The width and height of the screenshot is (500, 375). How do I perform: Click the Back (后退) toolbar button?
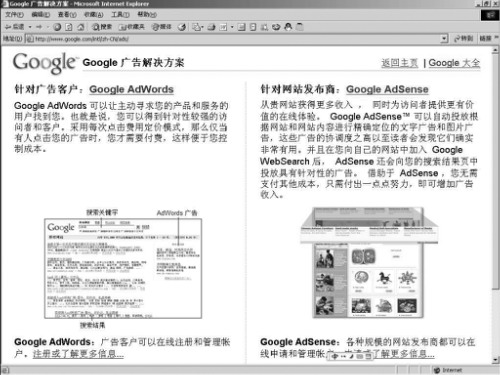pyautogui.click(x=14, y=27)
